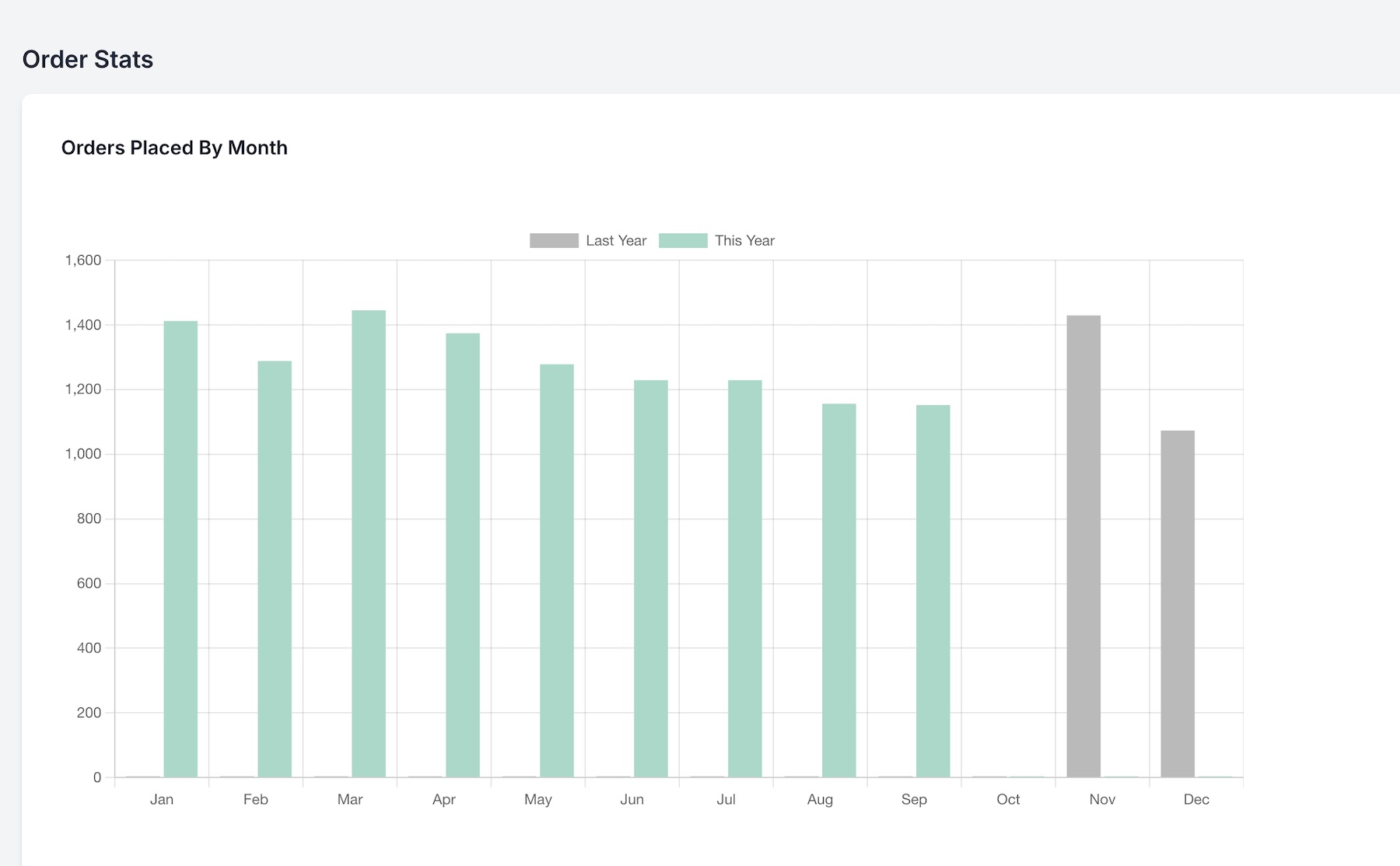
Task: Click the gray Last Year legend swatch
Action: (554, 241)
